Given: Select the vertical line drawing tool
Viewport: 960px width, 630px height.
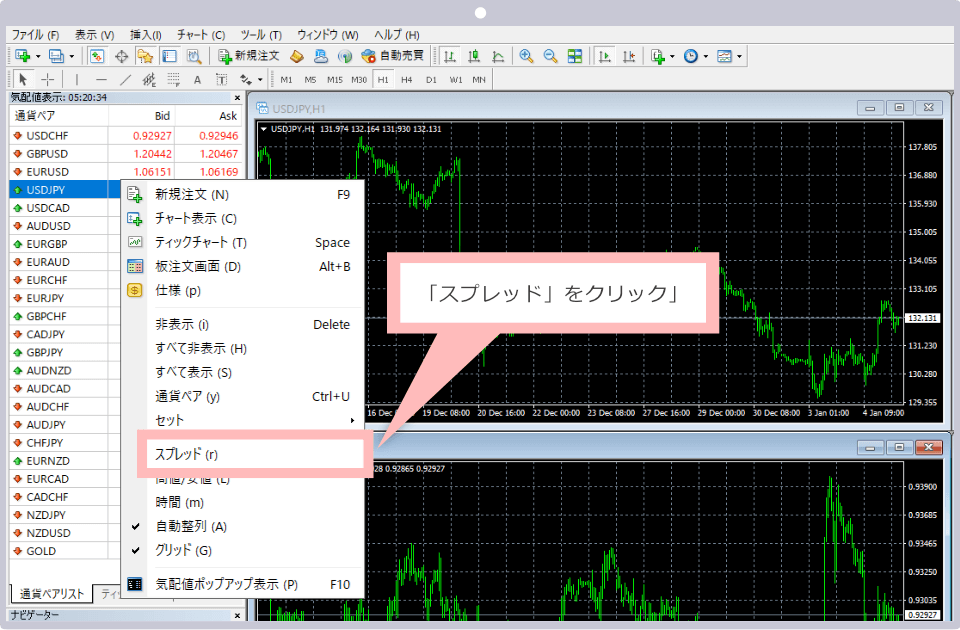Looking at the screenshot, I should point(77,79).
